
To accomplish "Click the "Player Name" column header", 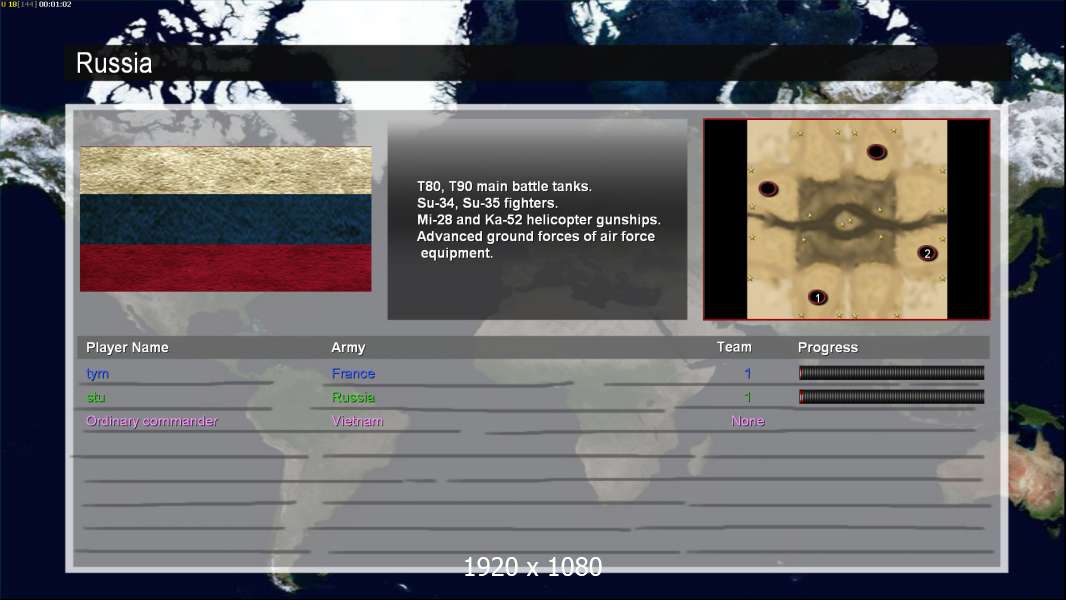I will [127, 347].
